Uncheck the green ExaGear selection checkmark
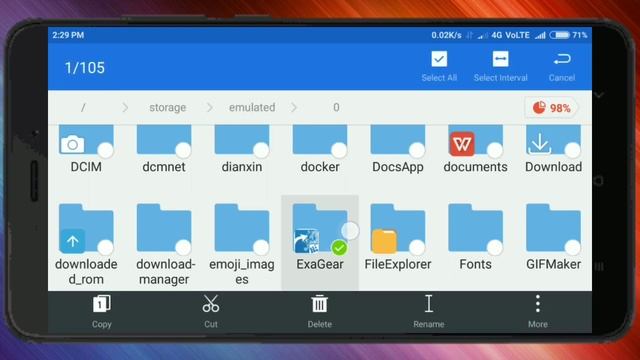 point(339,248)
